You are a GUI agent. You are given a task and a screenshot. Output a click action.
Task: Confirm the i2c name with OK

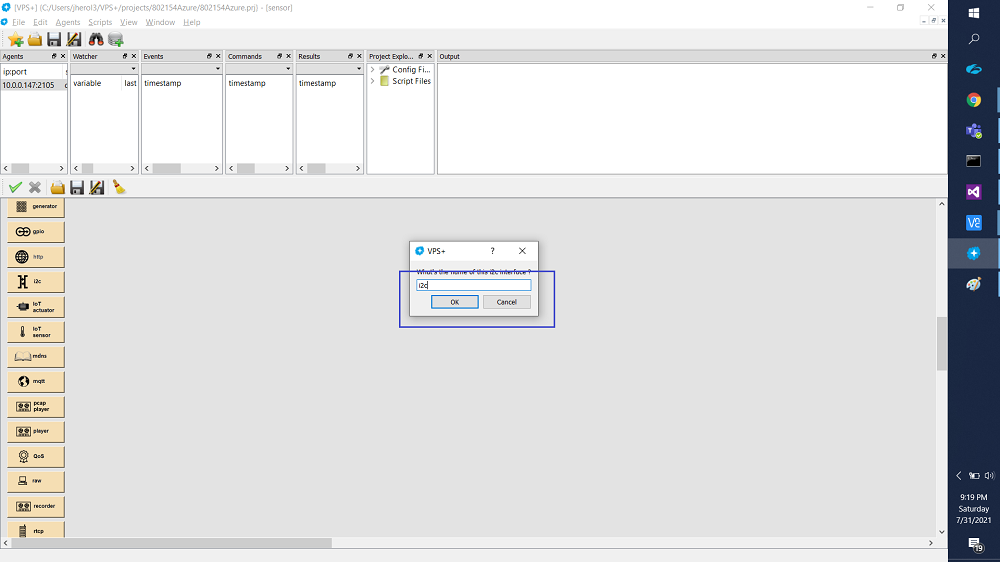tap(454, 302)
